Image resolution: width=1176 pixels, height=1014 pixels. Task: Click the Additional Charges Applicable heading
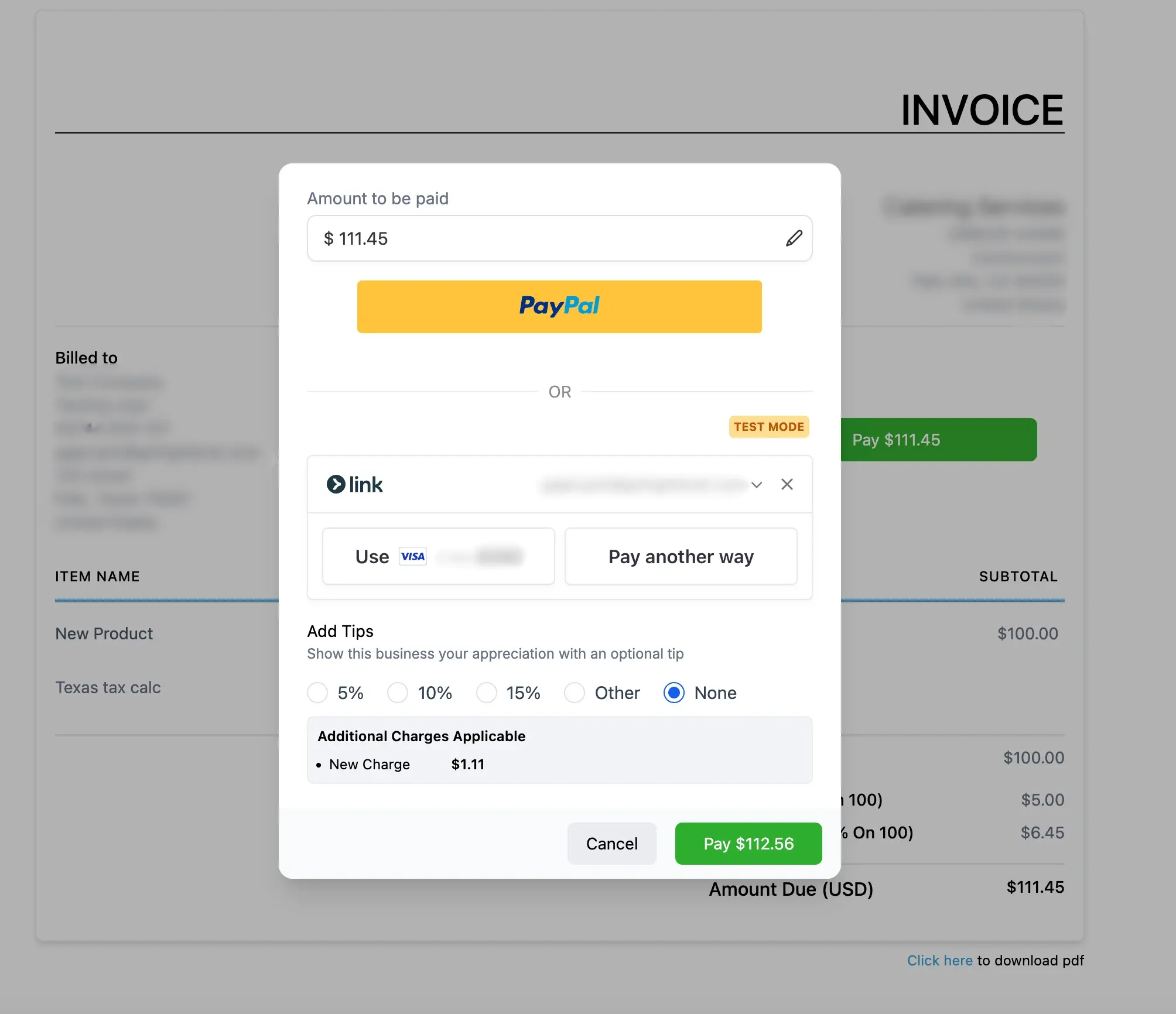422,736
